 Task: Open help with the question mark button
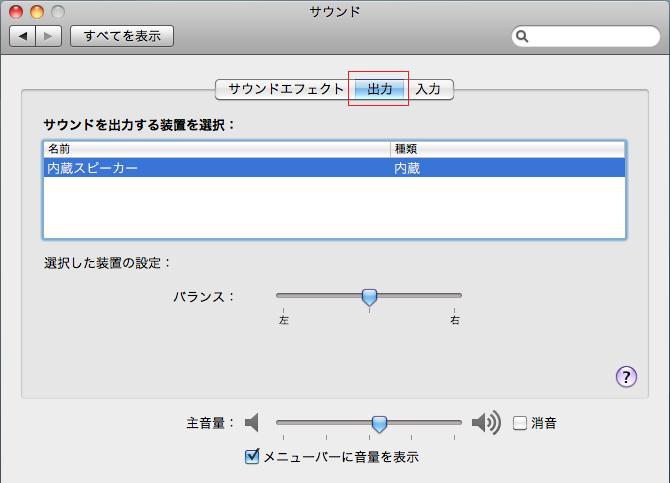tap(626, 377)
